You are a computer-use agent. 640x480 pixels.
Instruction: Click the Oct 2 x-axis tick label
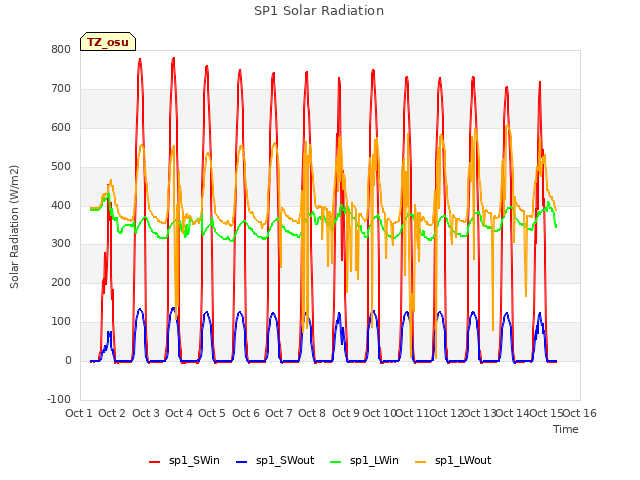[112, 413]
